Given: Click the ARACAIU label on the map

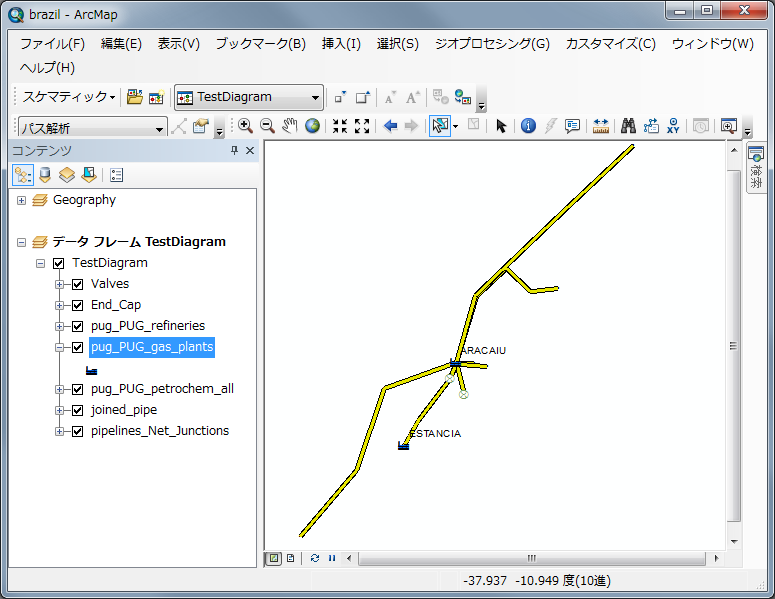Looking at the screenshot, I should [483, 350].
